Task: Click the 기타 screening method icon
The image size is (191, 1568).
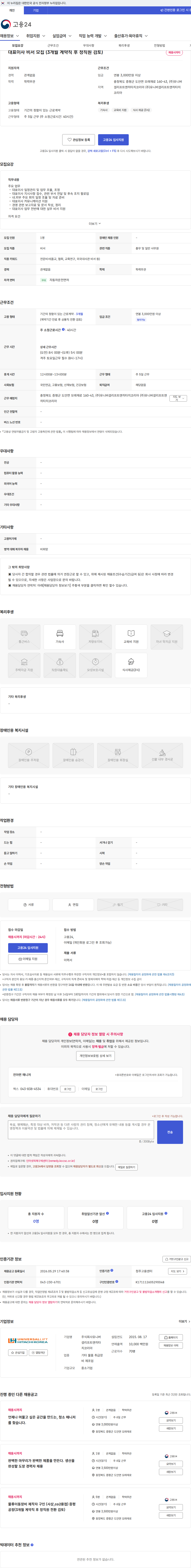Action: [162, 904]
